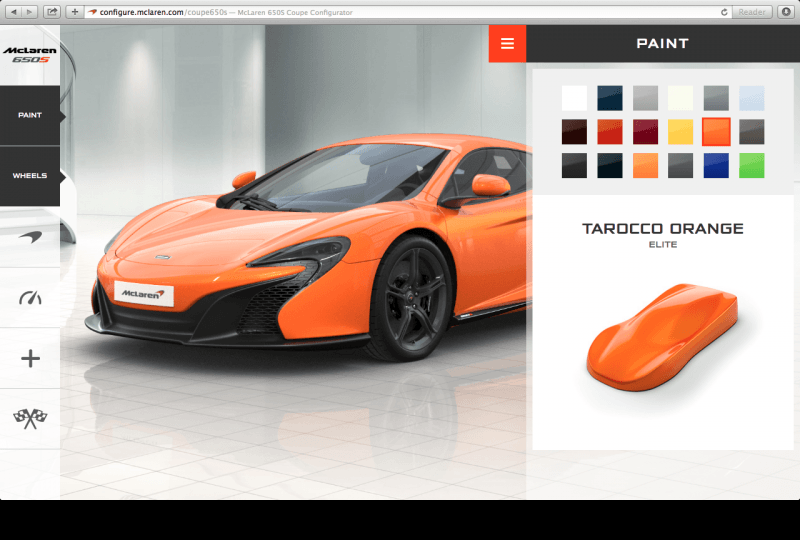This screenshot has width=800, height=540.
Task: Choose the light orange swatch in bottom row
Action: pyautogui.click(x=645, y=165)
